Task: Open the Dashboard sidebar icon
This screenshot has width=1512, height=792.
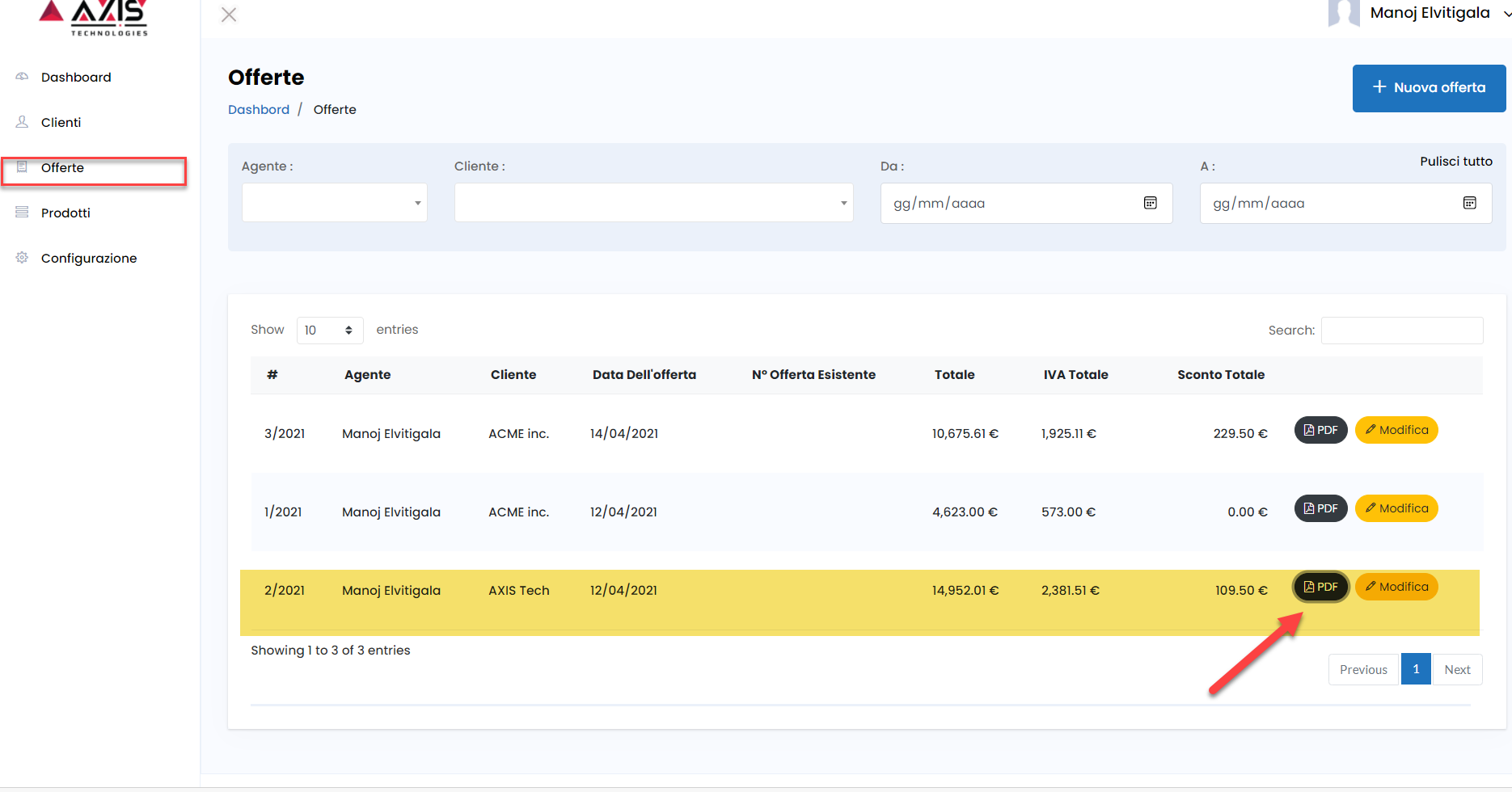Action: click(x=22, y=77)
